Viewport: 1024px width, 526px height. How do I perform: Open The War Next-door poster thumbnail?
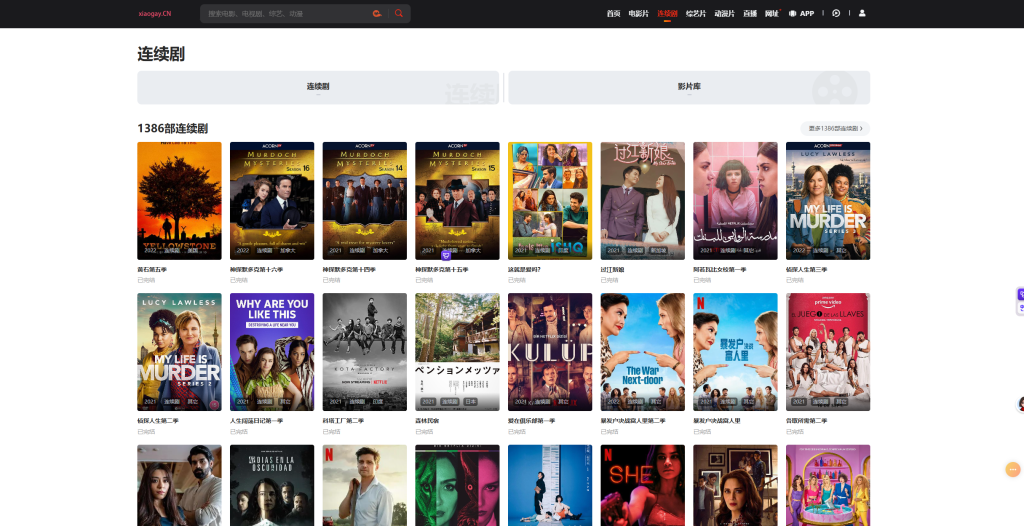[x=643, y=352]
